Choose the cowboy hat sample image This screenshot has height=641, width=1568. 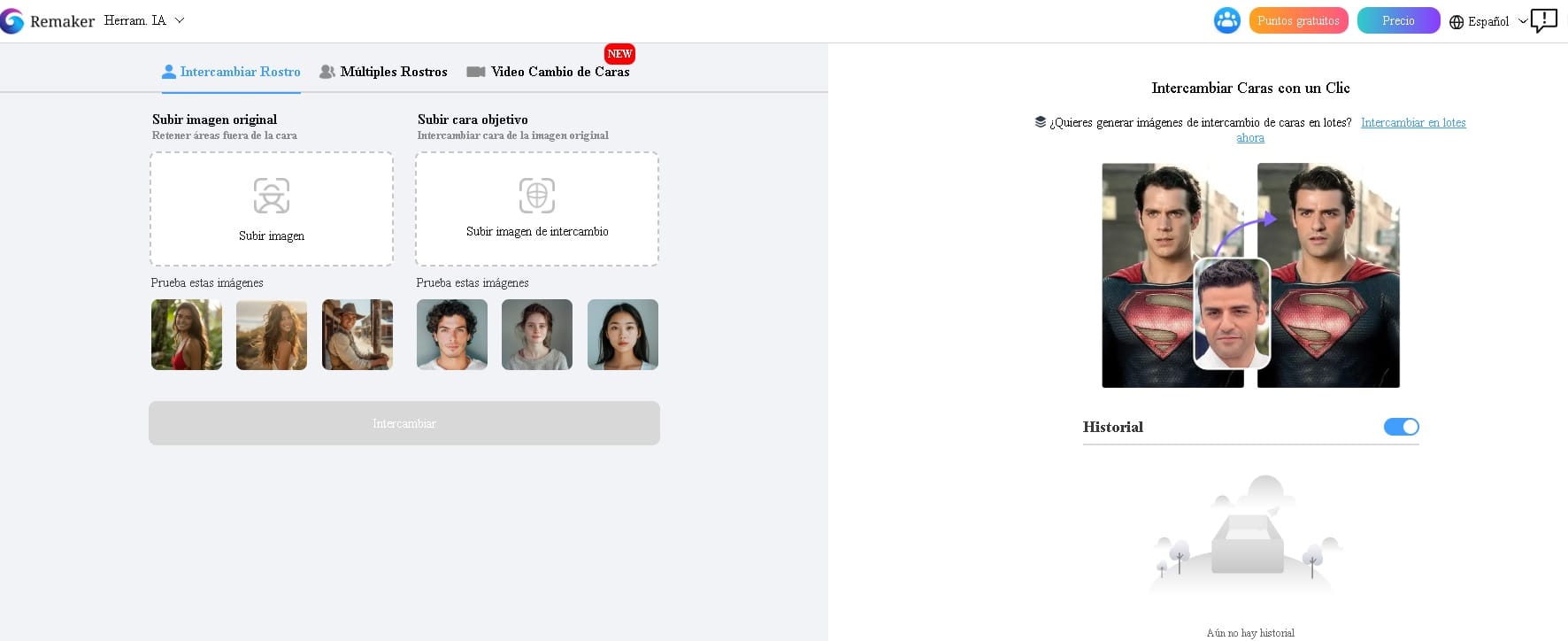[x=357, y=335]
